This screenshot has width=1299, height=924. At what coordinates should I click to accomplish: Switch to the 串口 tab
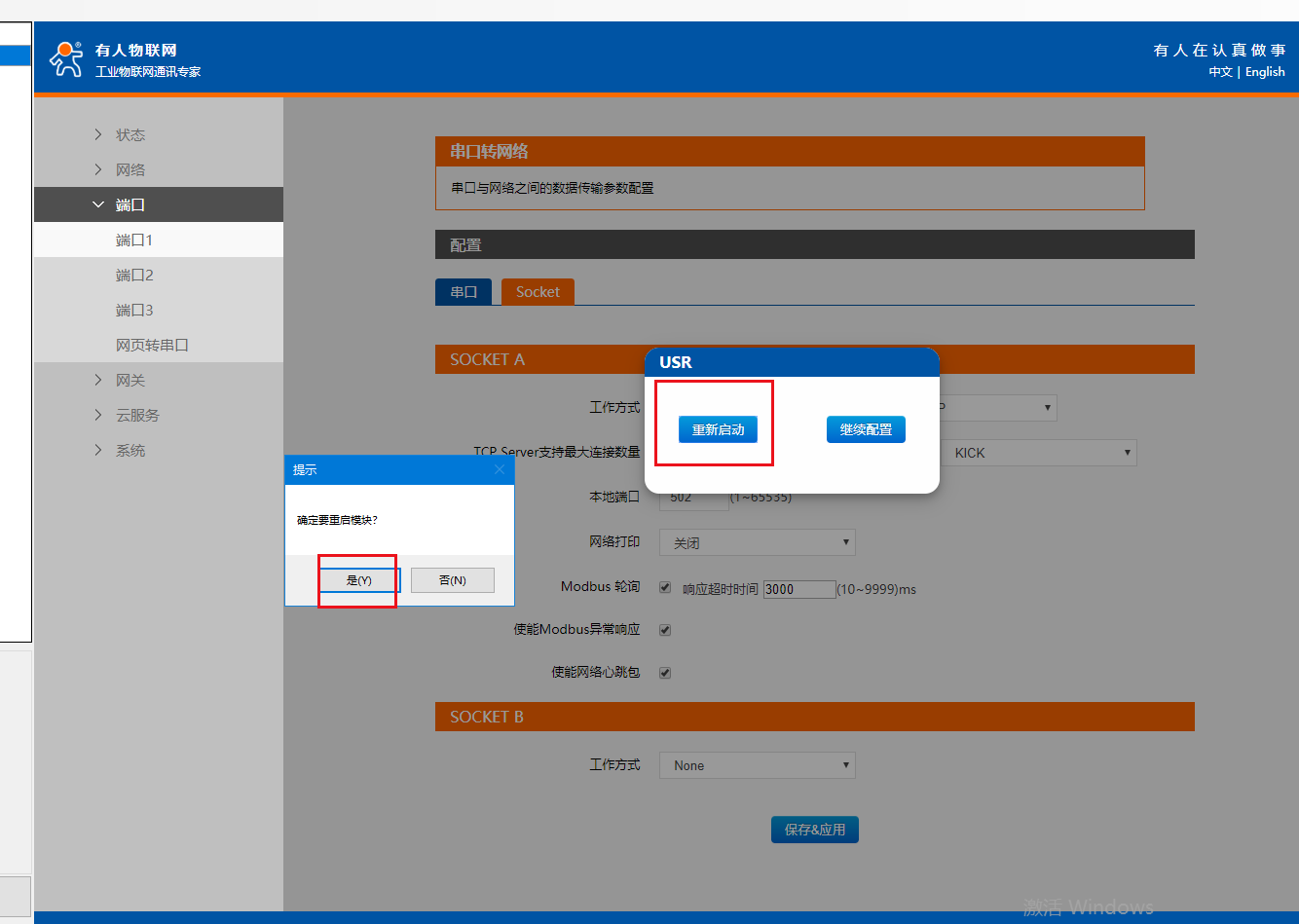[x=464, y=292]
